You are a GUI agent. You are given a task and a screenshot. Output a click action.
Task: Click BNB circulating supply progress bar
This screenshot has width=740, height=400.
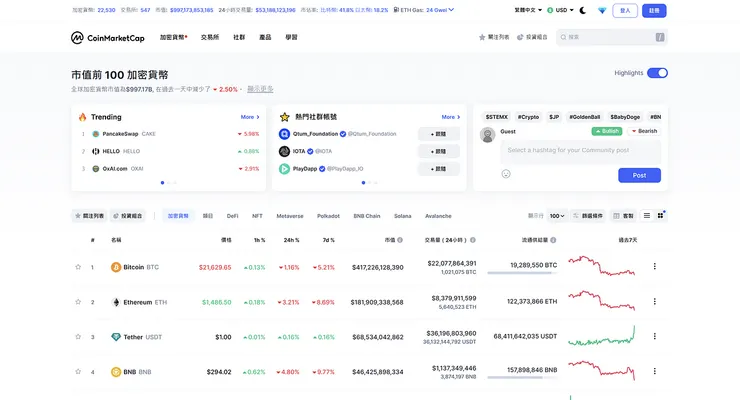point(522,377)
